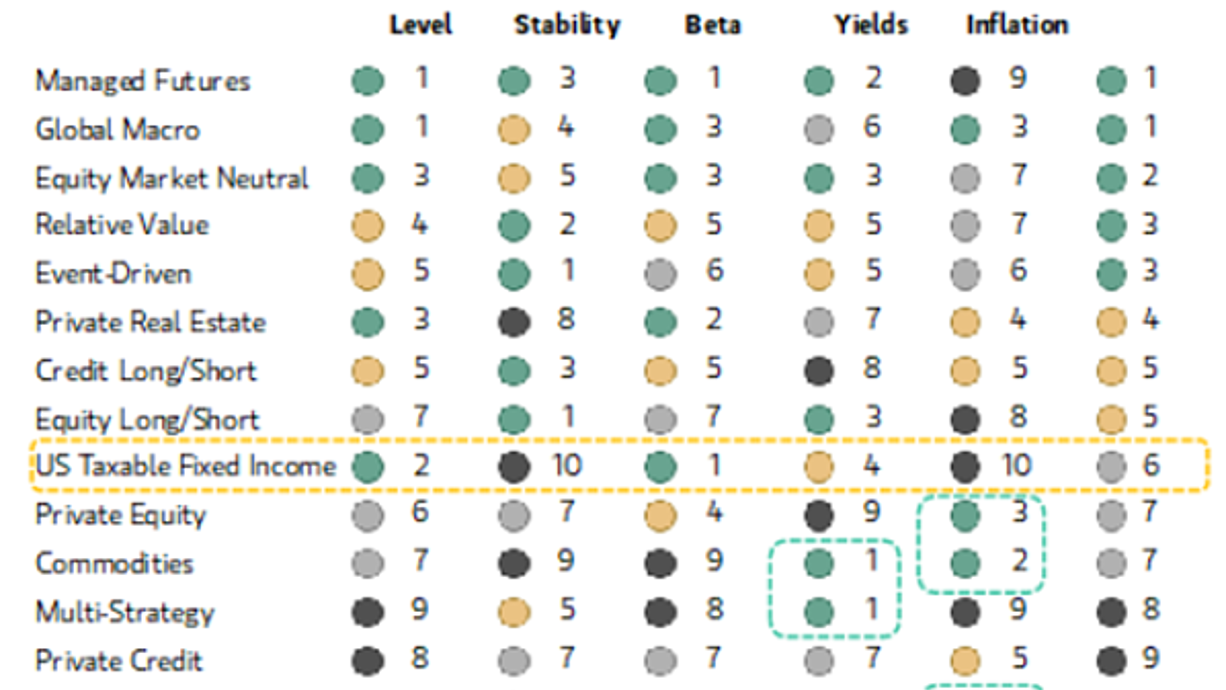Select the US Taxable Fixed Income label
This screenshot has width=1226, height=690.
186,466
